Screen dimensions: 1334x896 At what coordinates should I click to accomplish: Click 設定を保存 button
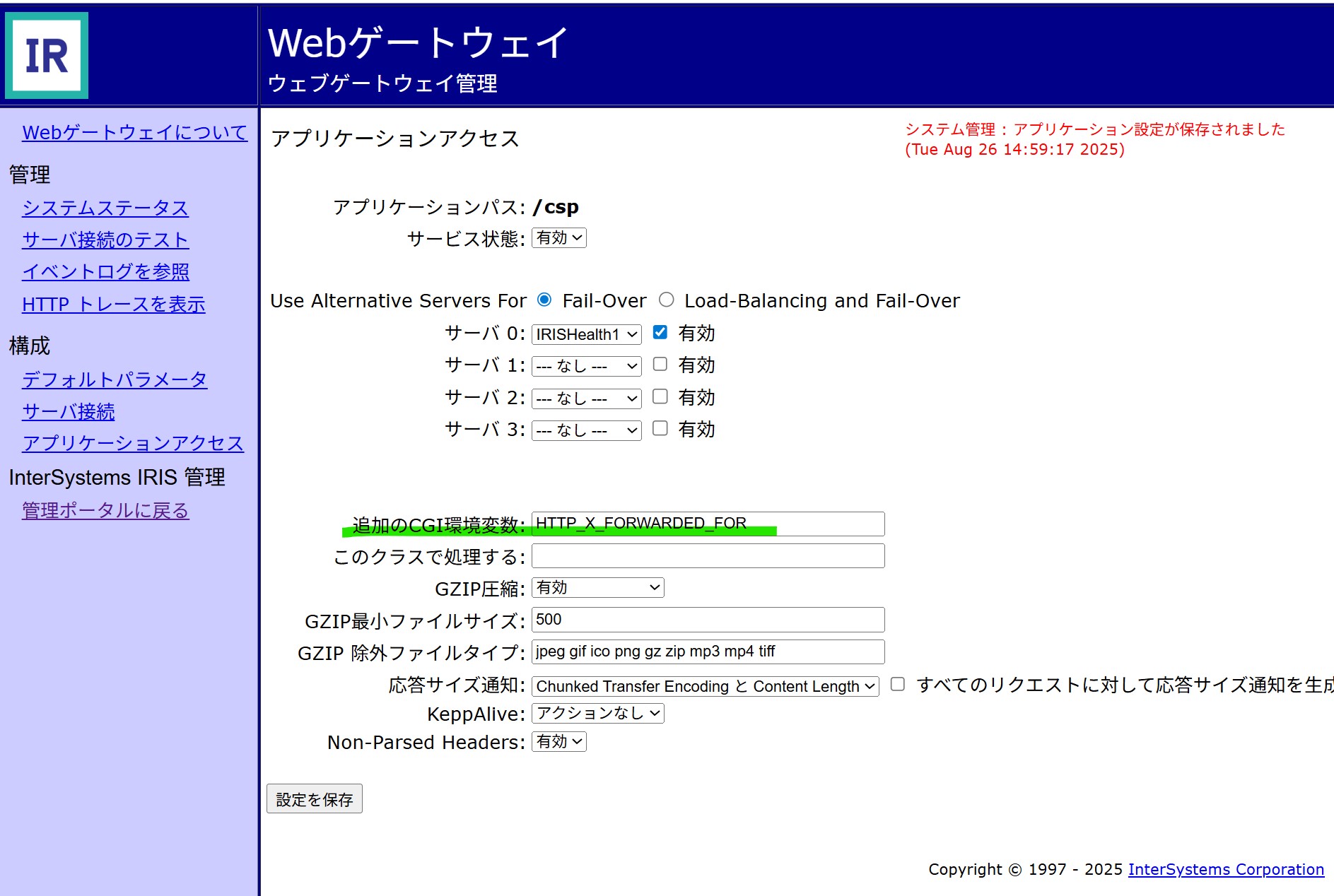(x=315, y=799)
